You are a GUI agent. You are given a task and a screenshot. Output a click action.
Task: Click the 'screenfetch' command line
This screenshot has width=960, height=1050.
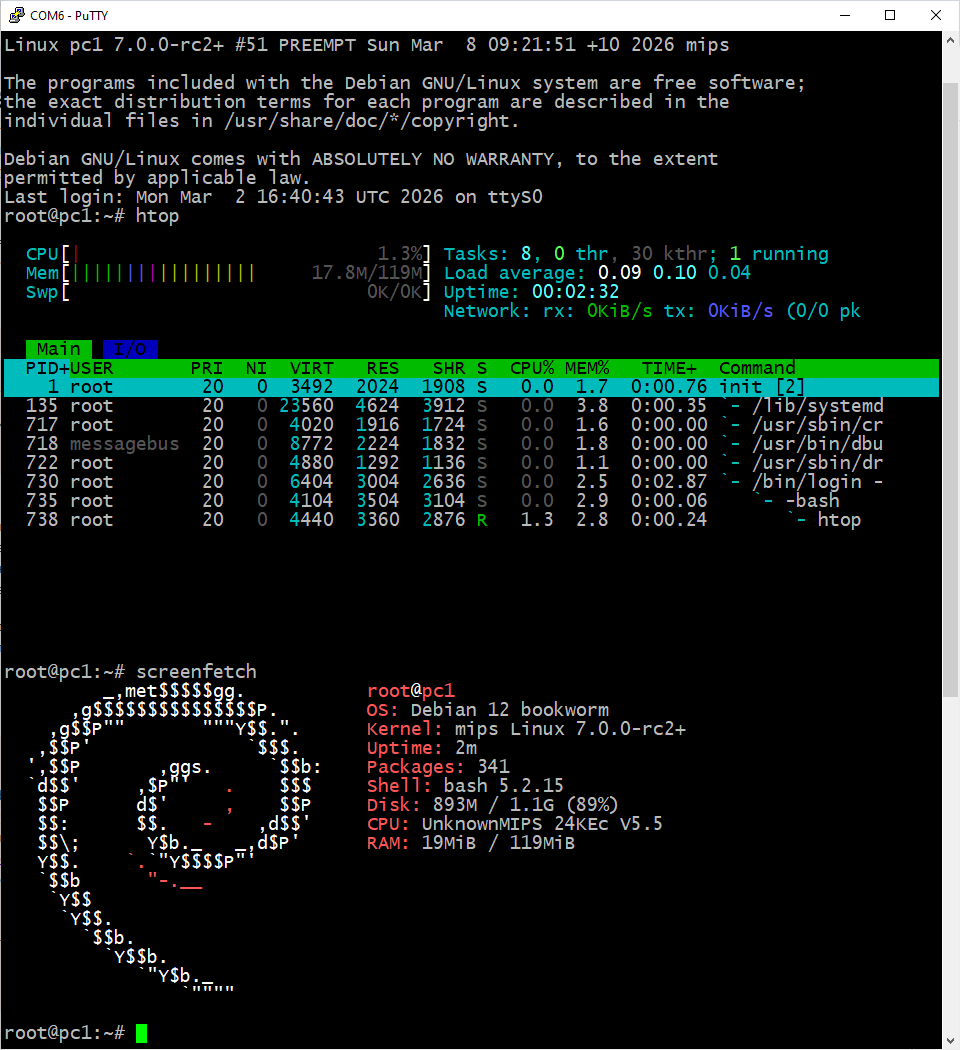[131, 672]
